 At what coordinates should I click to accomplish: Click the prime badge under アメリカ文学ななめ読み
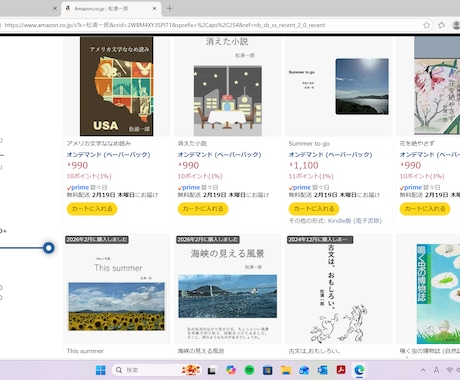click(x=78, y=187)
